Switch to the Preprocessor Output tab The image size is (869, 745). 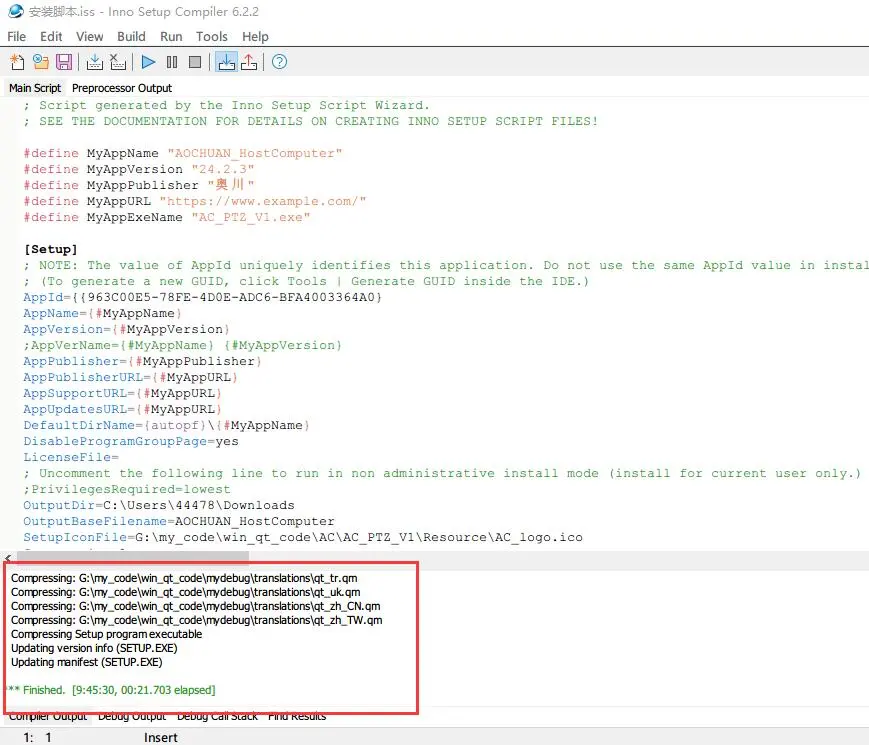(x=122, y=88)
